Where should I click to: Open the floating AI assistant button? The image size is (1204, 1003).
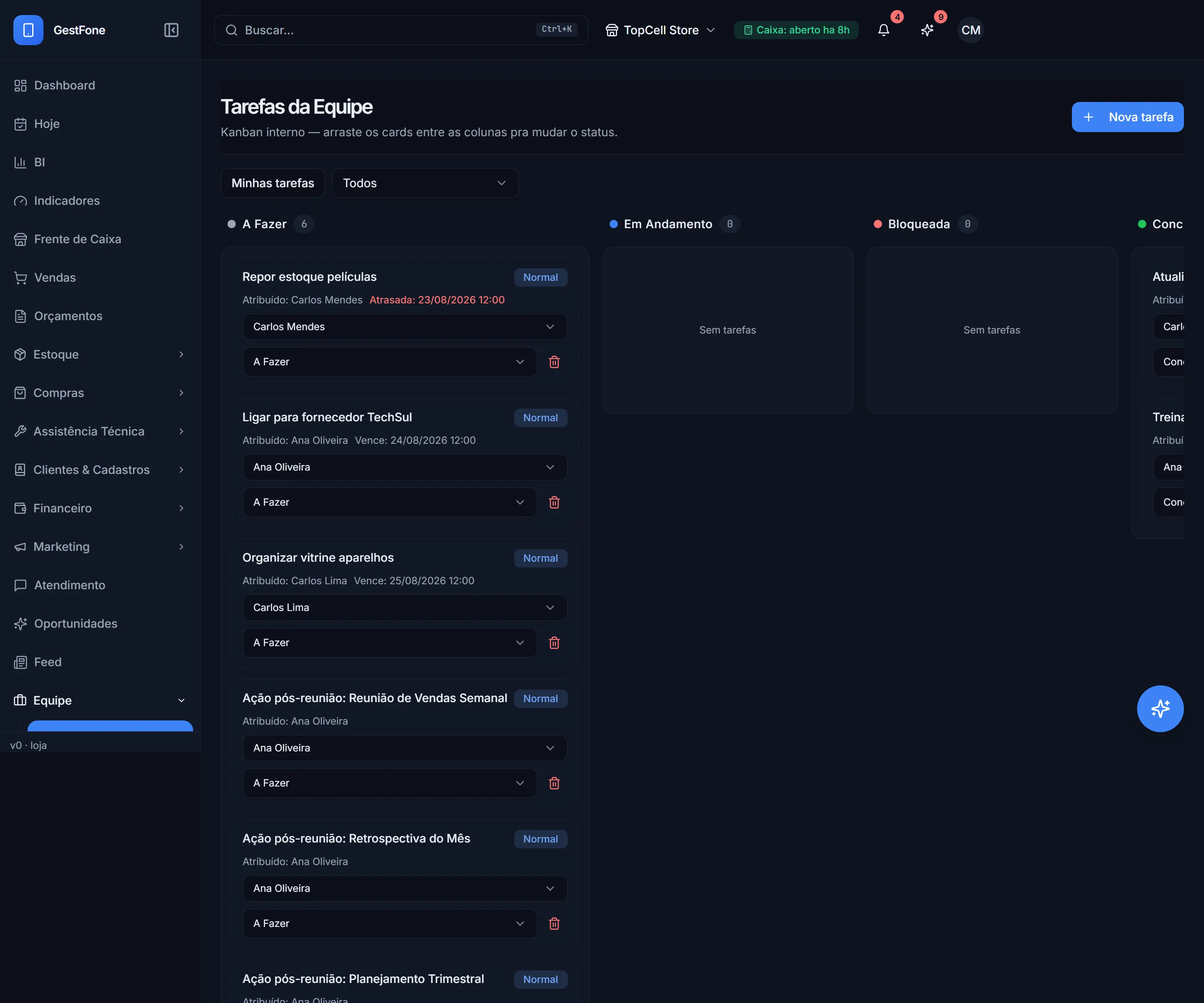pos(1160,708)
